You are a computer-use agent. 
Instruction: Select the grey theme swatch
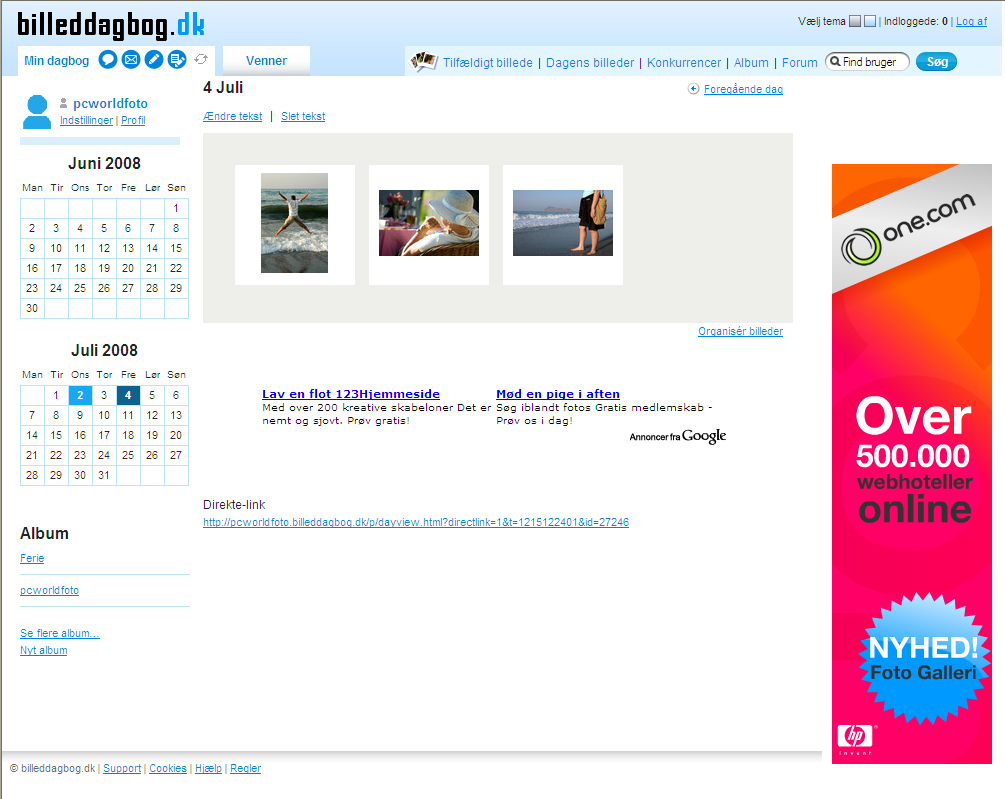coord(855,21)
